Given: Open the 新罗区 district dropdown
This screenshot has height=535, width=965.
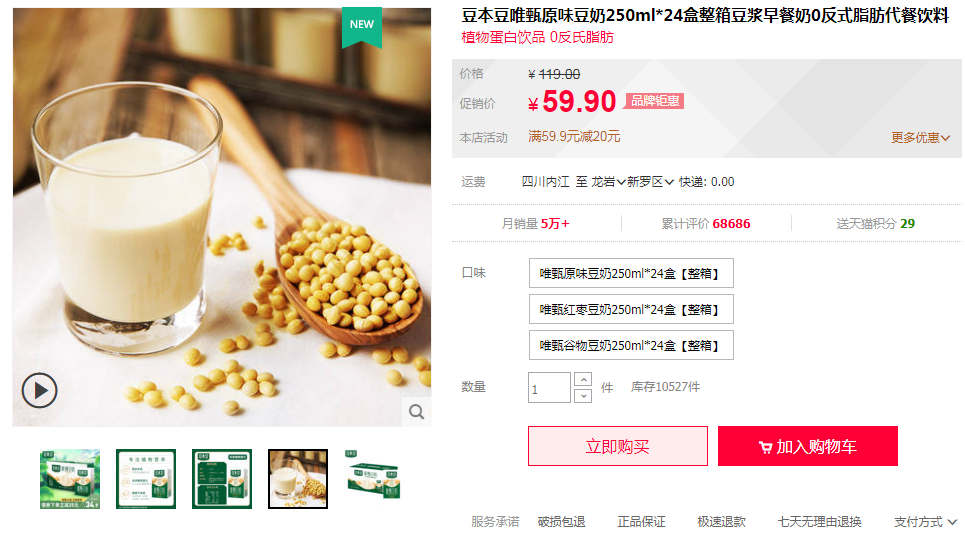Looking at the screenshot, I should pos(651,182).
